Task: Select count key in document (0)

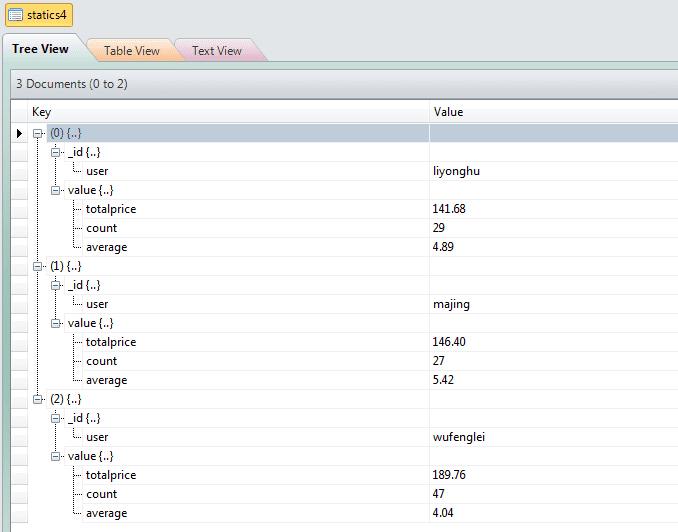Action: [101, 228]
